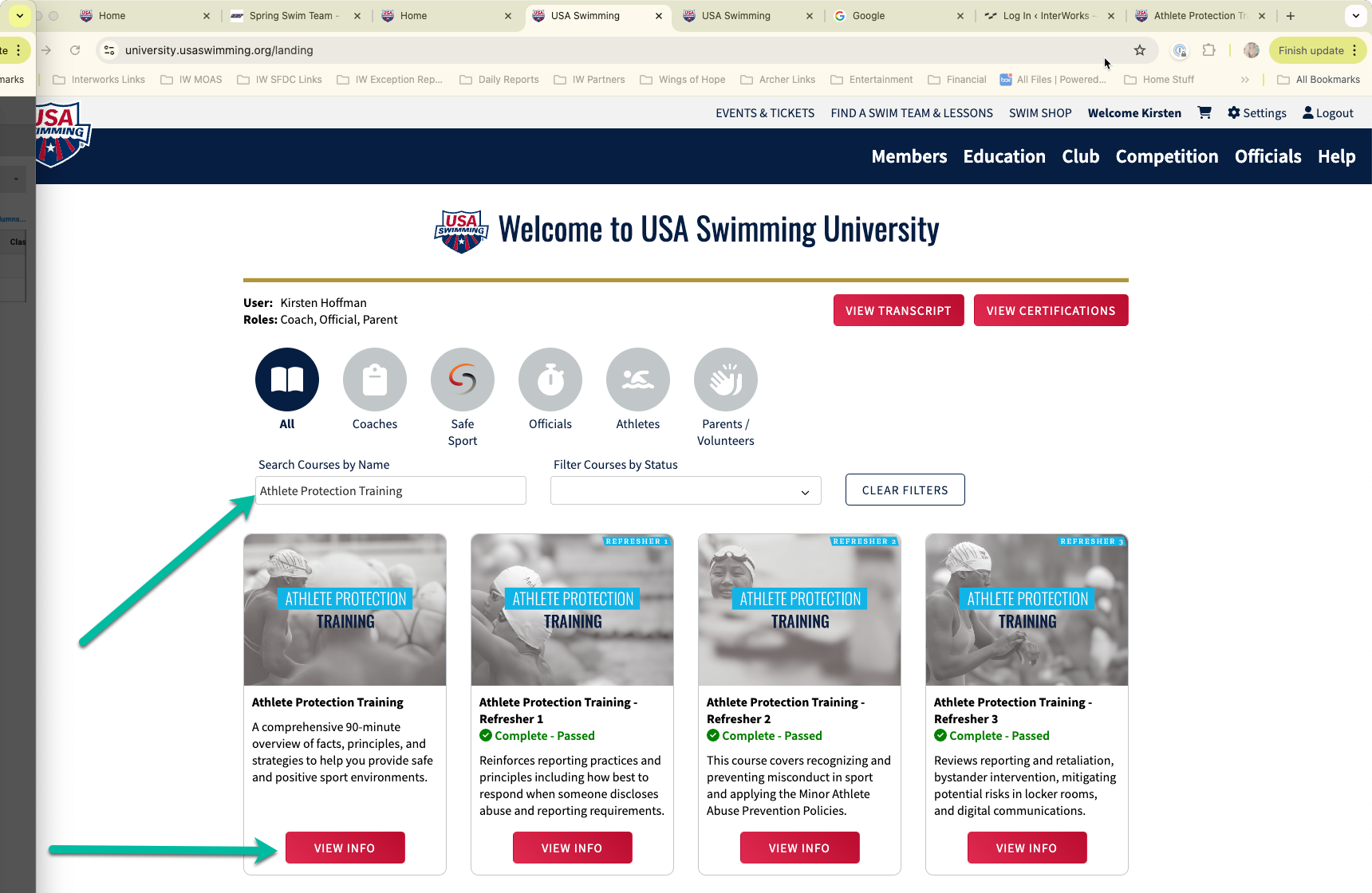Select the Coaches category icon

pyautogui.click(x=374, y=380)
